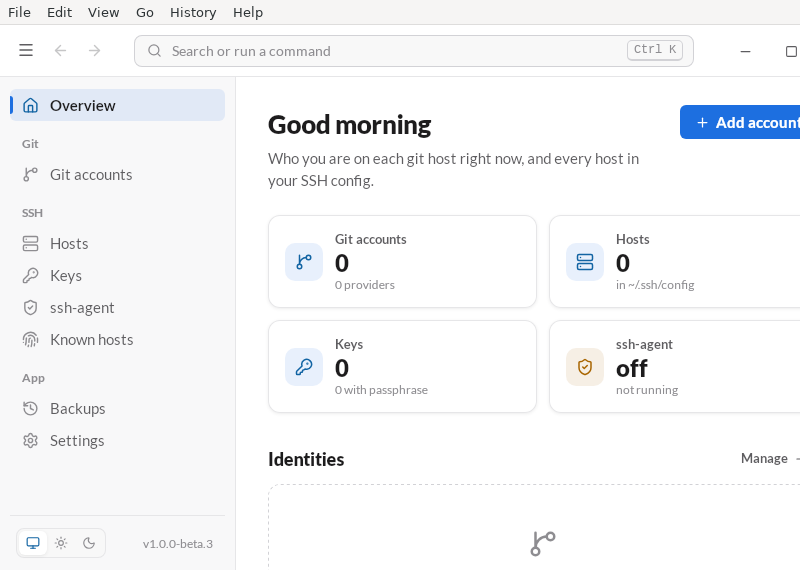Click the Backups history clock icon
This screenshot has height=570, width=800.
31,409
